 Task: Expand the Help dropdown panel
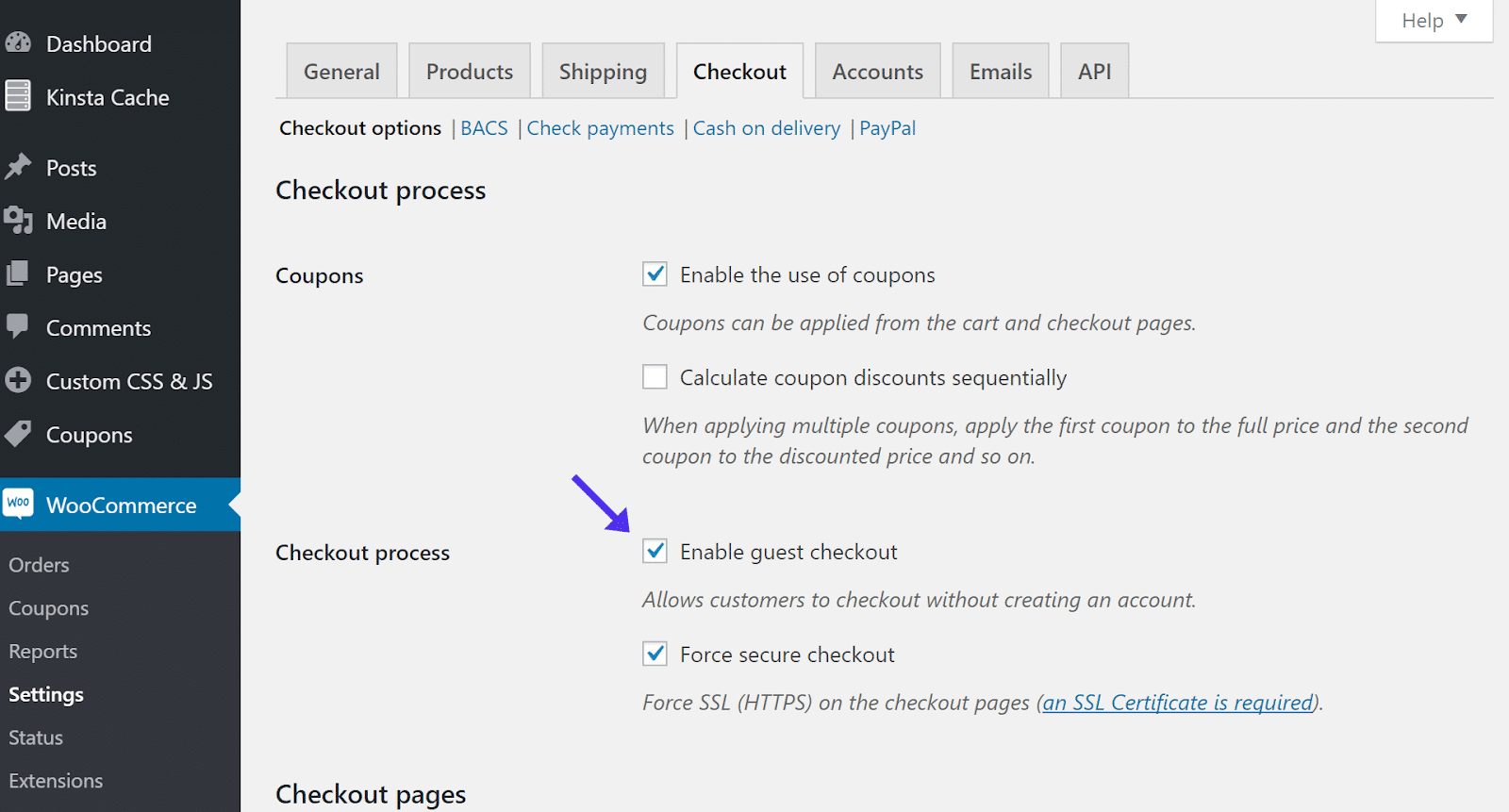(1434, 21)
